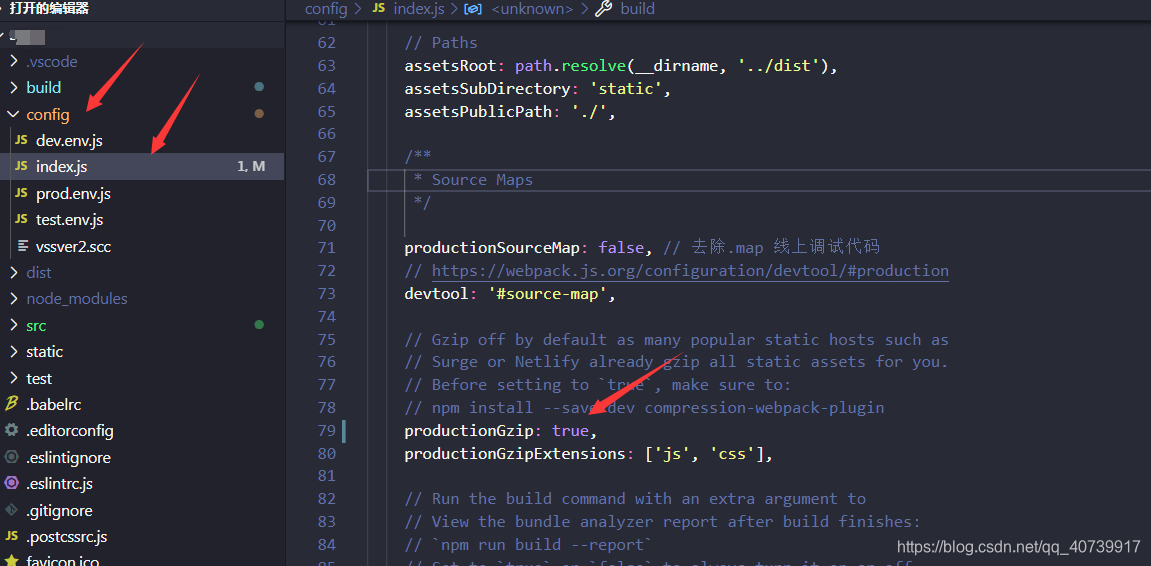The height and width of the screenshot is (566, 1151).
Task: Click the 'true' value of productionGzip
Action: click(570, 430)
